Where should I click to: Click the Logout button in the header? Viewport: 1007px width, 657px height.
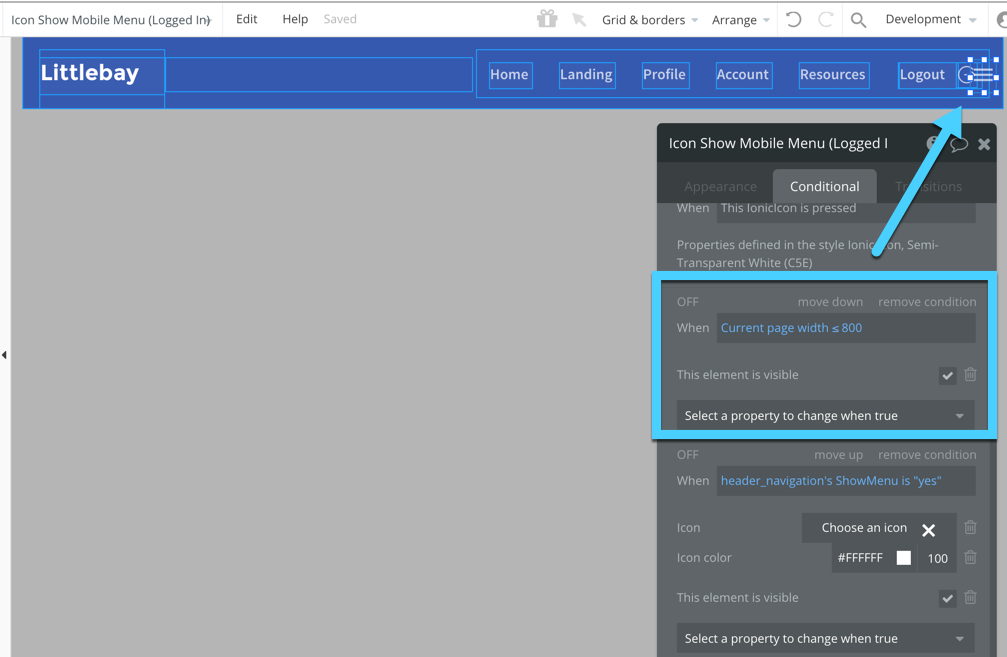click(x=921, y=75)
